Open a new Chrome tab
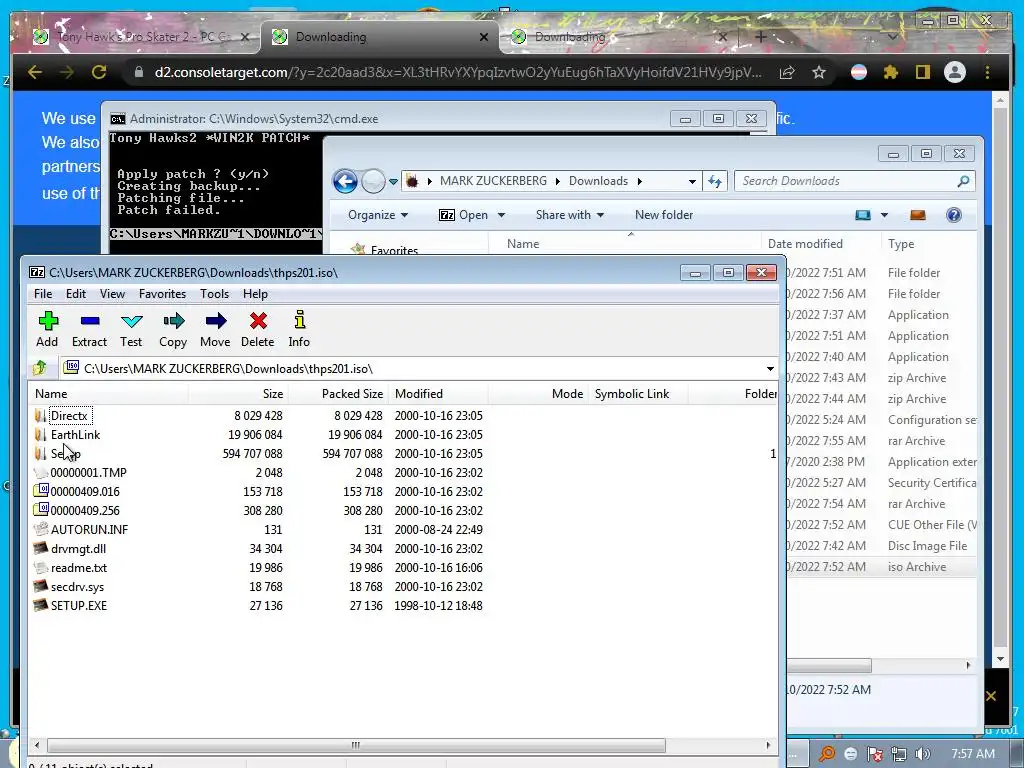The image size is (1024, 768). pos(760,37)
